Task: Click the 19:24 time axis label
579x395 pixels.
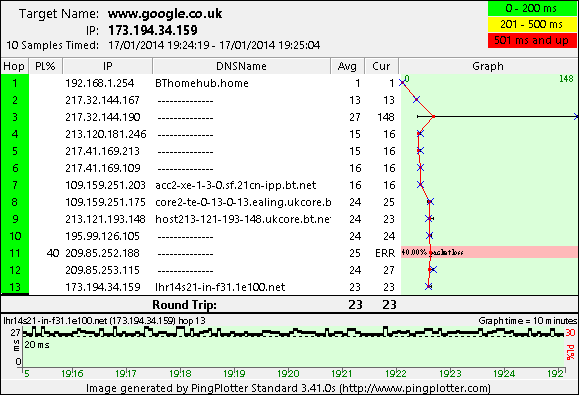Action: click(x=504, y=374)
